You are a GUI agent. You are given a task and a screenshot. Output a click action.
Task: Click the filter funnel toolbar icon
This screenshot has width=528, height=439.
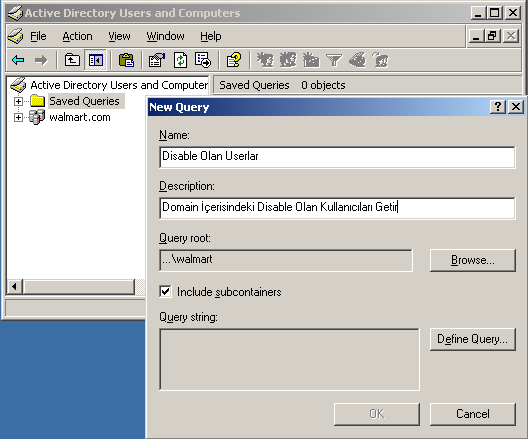click(x=334, y=60)
